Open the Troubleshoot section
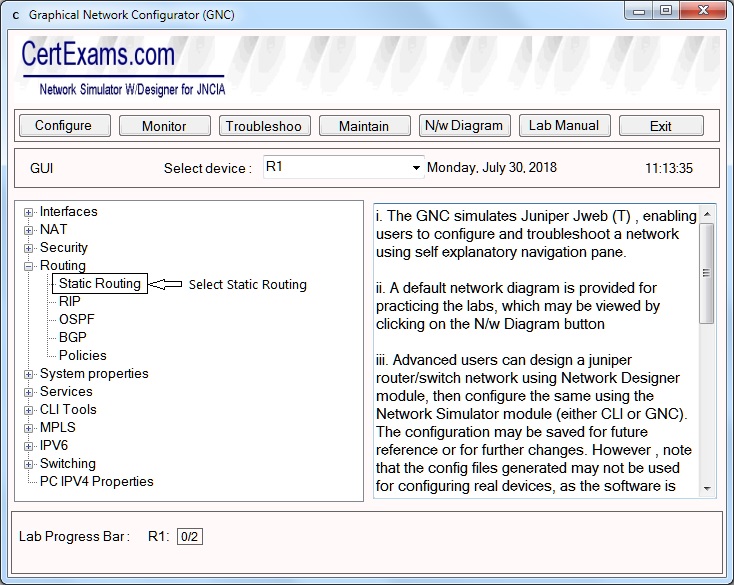The height and width of the screenshot is (585, 734). pos(264,126)
